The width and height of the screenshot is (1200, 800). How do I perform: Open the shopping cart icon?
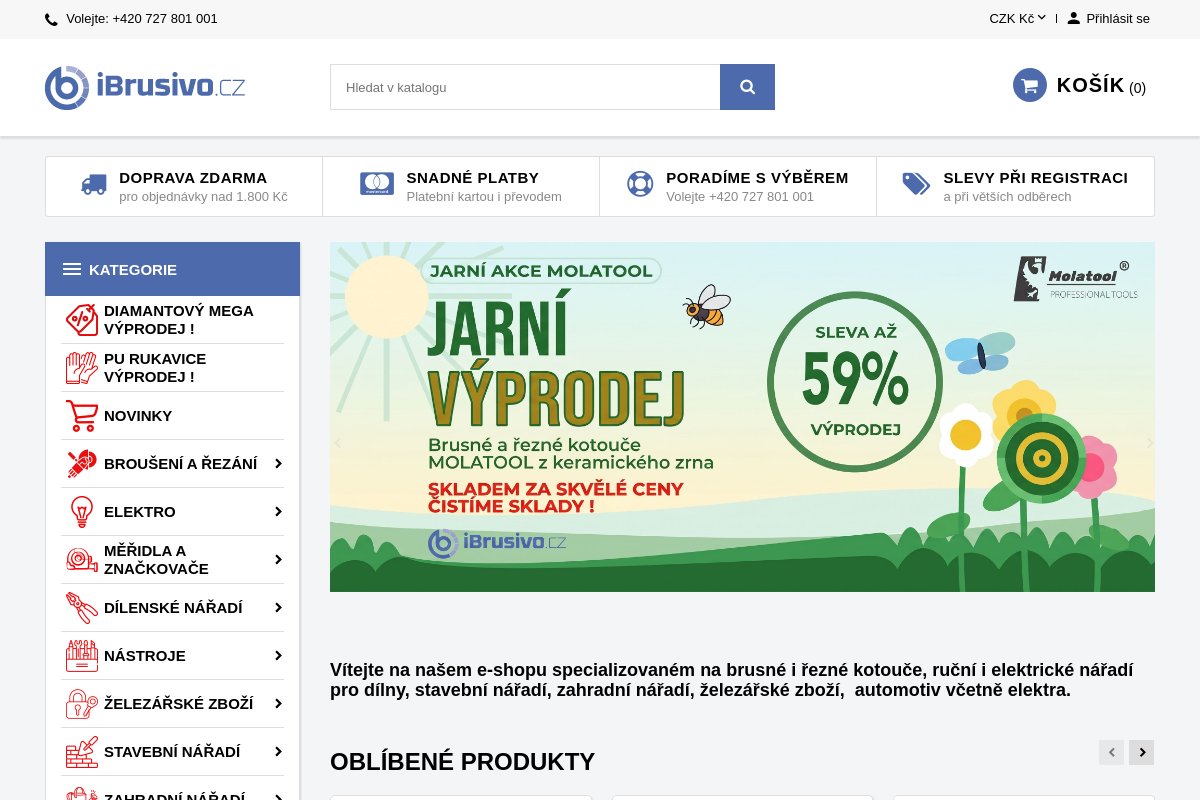(1030, 85)
